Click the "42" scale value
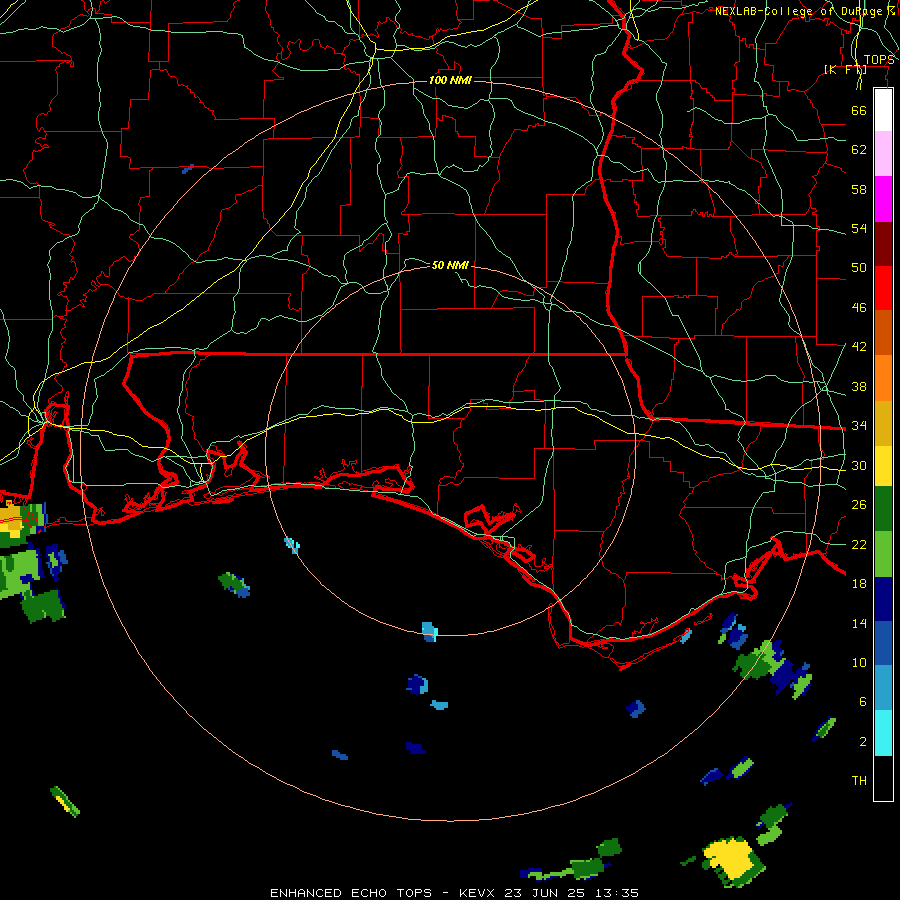The height and width of the screenshot is (900, 900). (859, 347)
